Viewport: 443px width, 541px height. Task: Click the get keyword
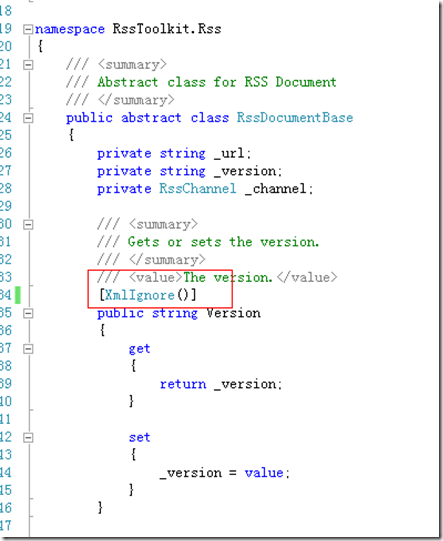[139, 348]
